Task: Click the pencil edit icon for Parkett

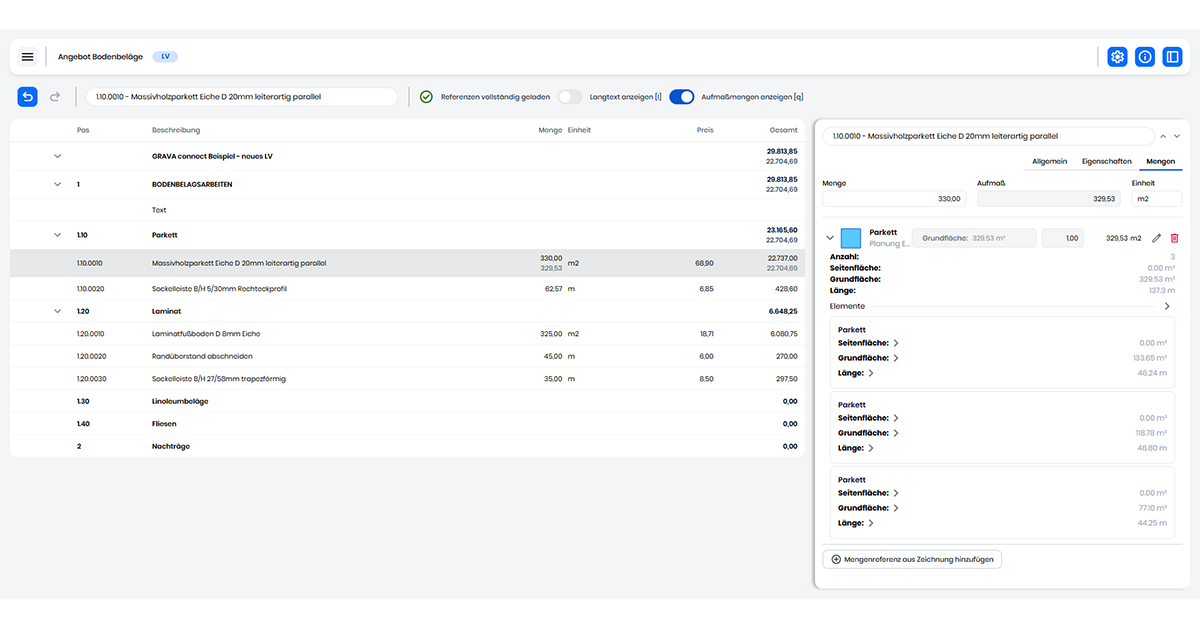Action: pos(1157,238)
